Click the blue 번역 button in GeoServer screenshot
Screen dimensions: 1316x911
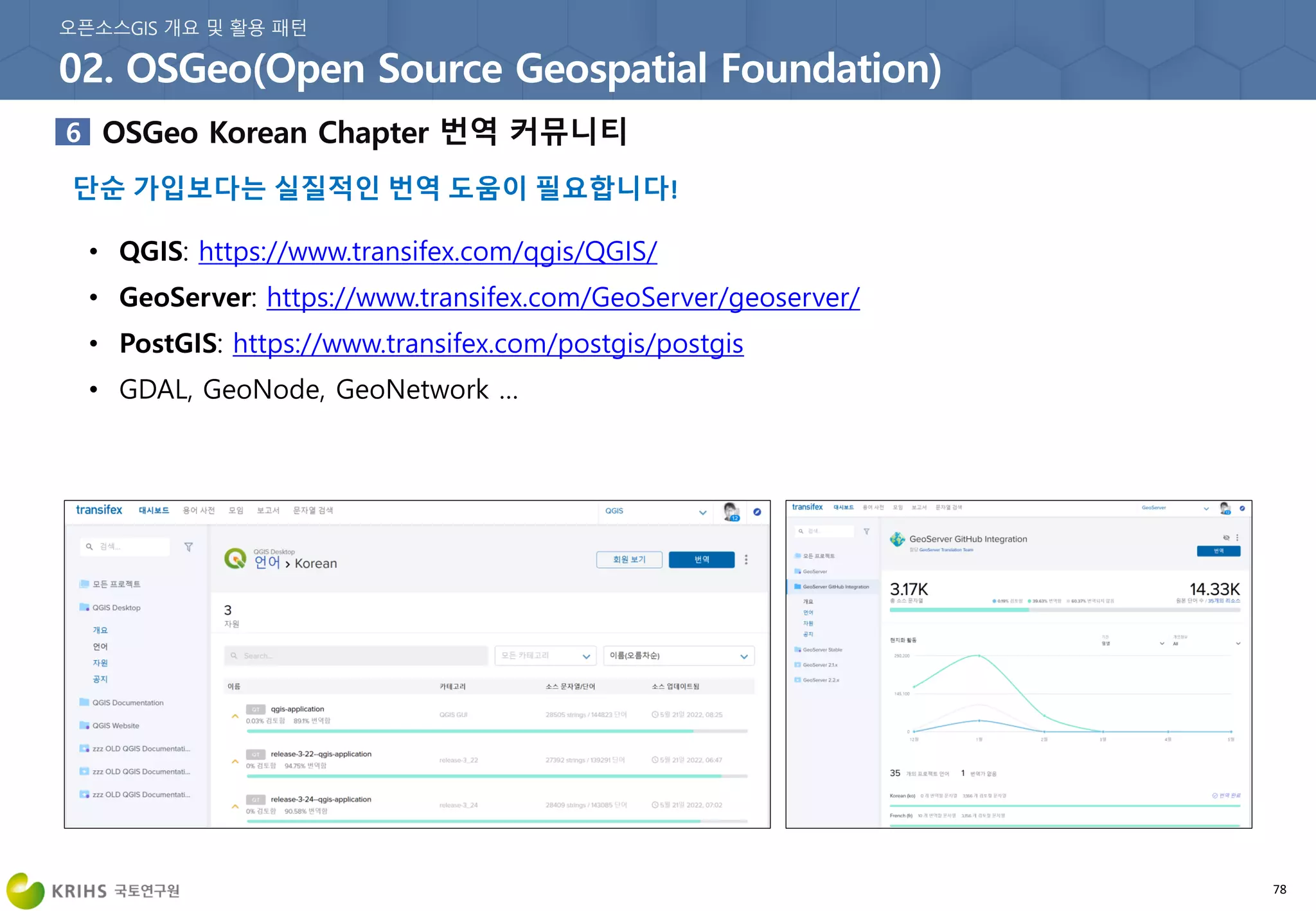click(1218, 551)
